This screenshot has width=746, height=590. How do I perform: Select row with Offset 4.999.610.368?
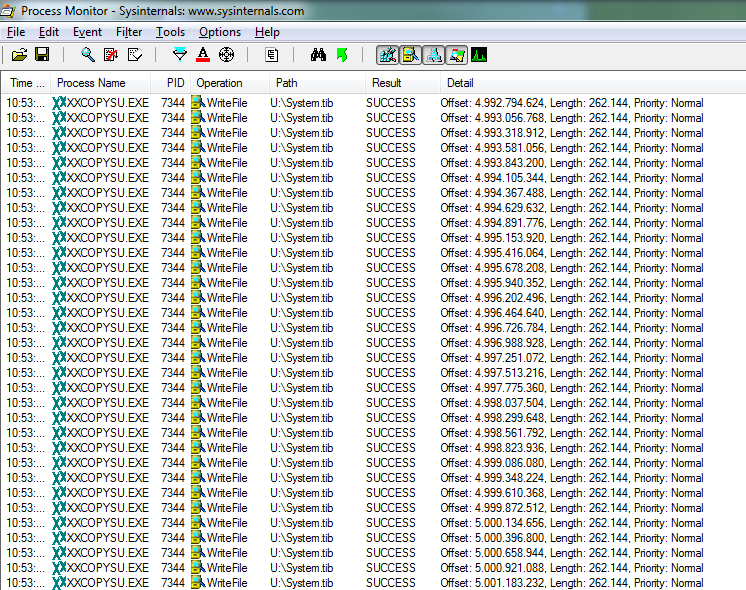click(373, 492)
